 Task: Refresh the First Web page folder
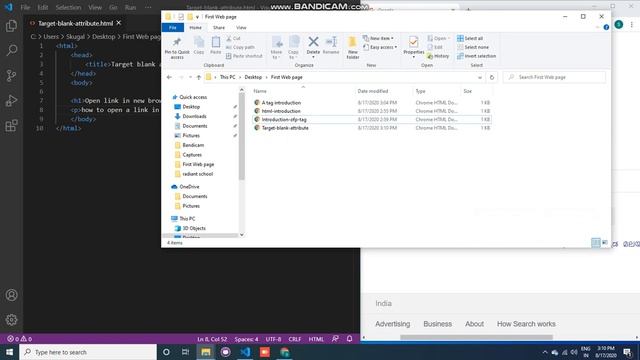coord(492,77)
